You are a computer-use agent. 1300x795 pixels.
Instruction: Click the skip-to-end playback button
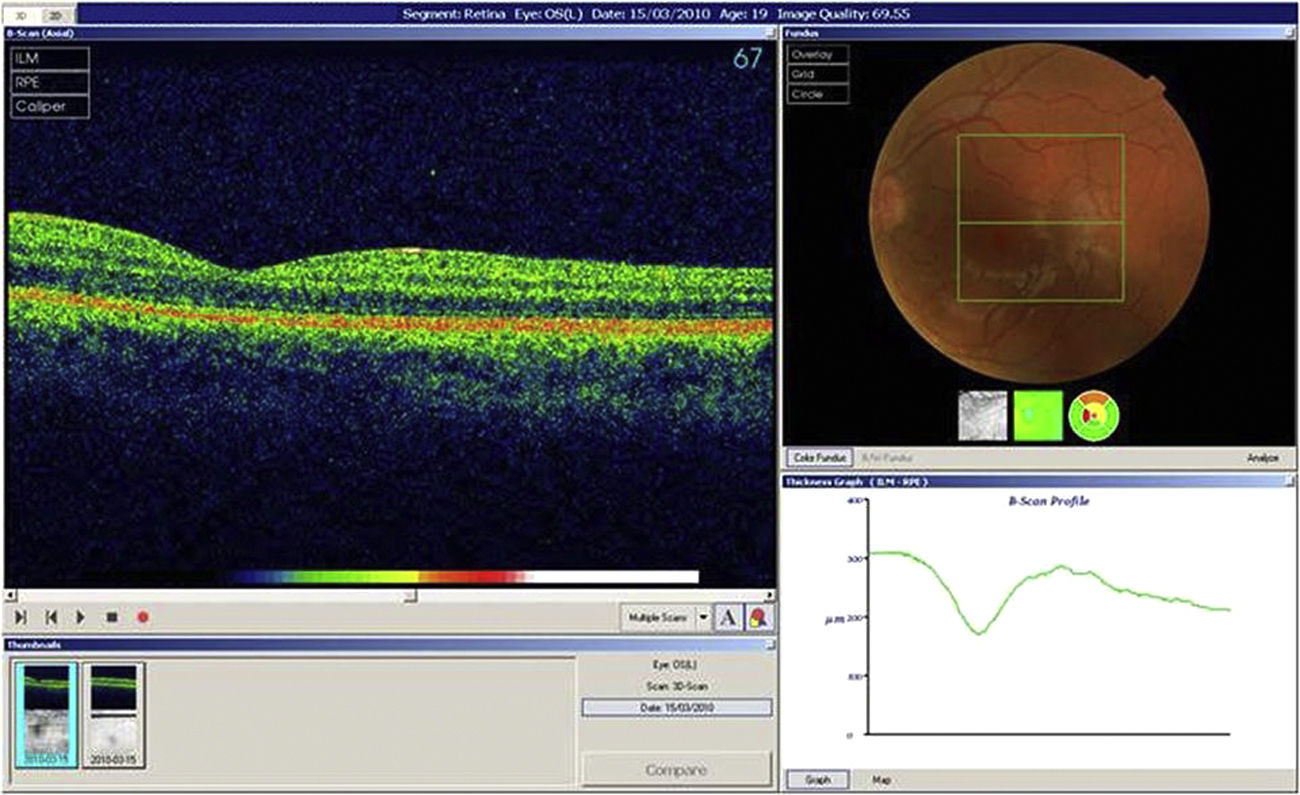pos(20,618)
